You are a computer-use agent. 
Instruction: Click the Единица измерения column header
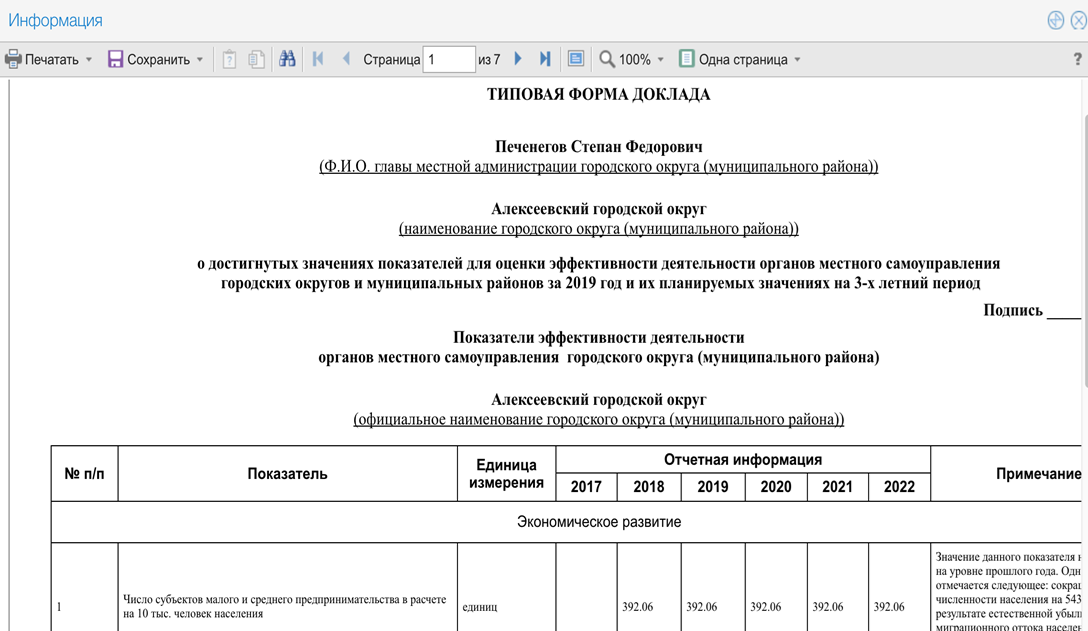pyautogui.click(x=506, y=474)
